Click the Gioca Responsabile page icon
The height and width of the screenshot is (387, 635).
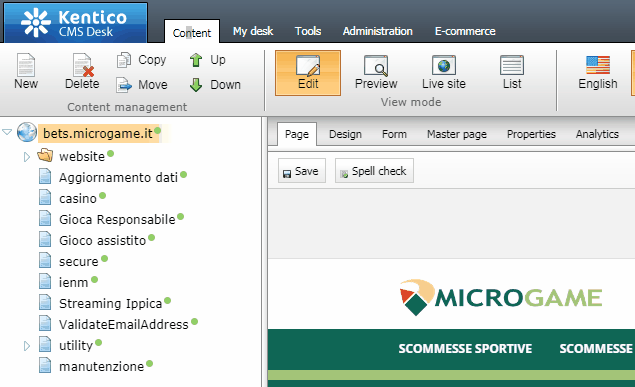(x=45, y=219)
